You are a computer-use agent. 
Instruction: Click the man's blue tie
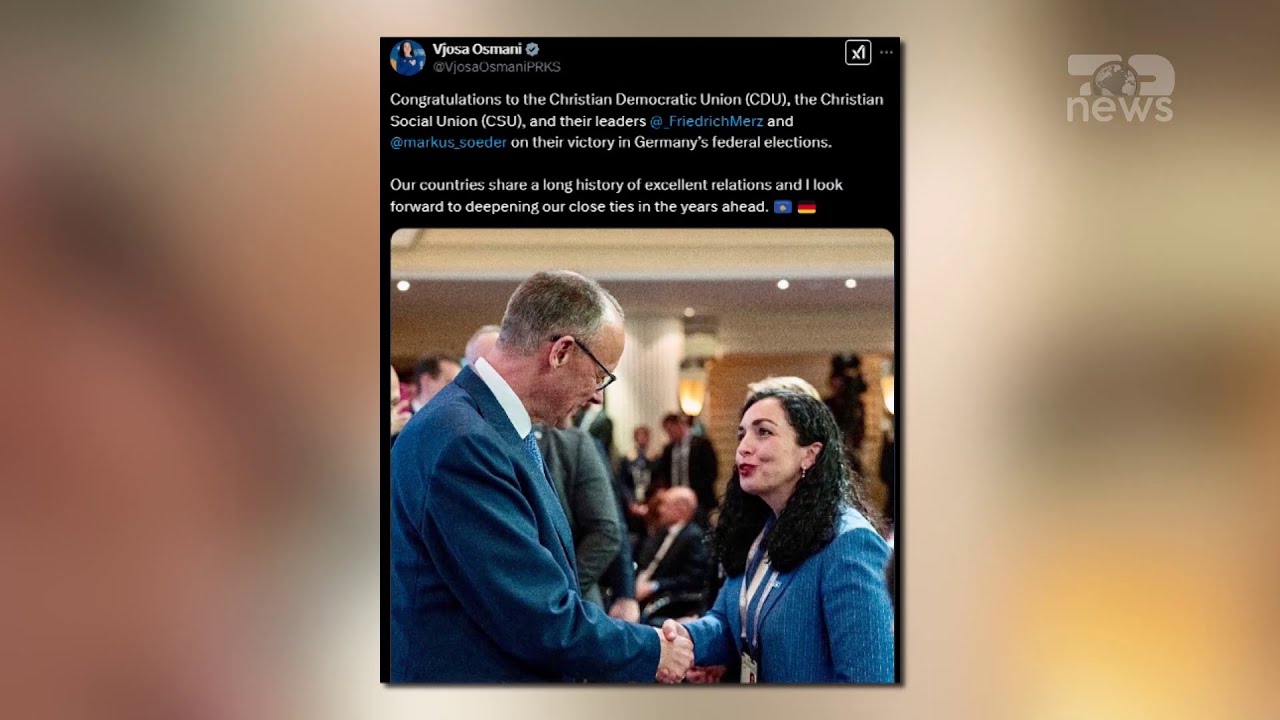tap(535, 451)
